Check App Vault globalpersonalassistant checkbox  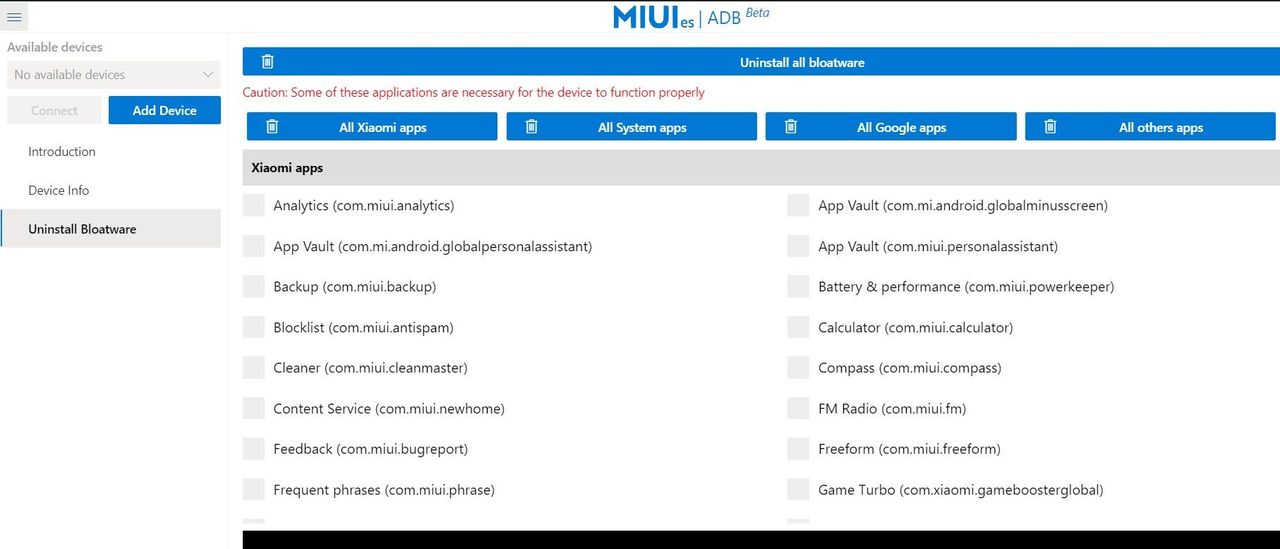click(254, 246)
